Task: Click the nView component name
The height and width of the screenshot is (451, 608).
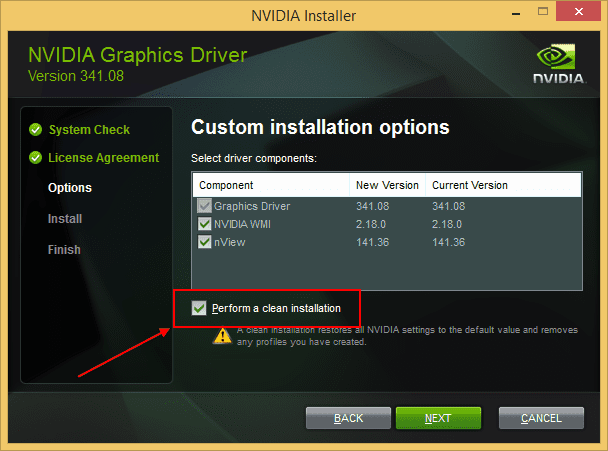Action: [230, 242]
